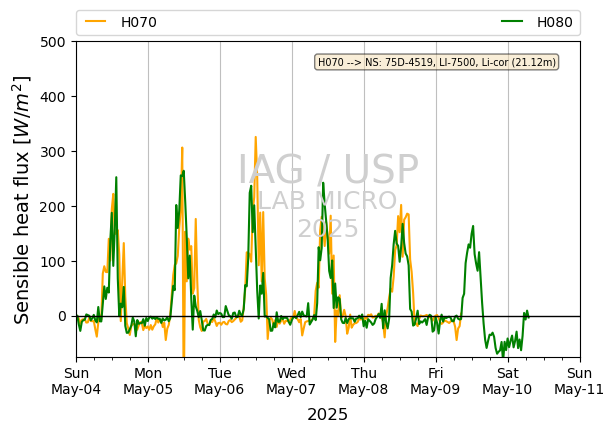Click the green H080 legend line swatch
The image size is (615, 433).
coord(512,22)
